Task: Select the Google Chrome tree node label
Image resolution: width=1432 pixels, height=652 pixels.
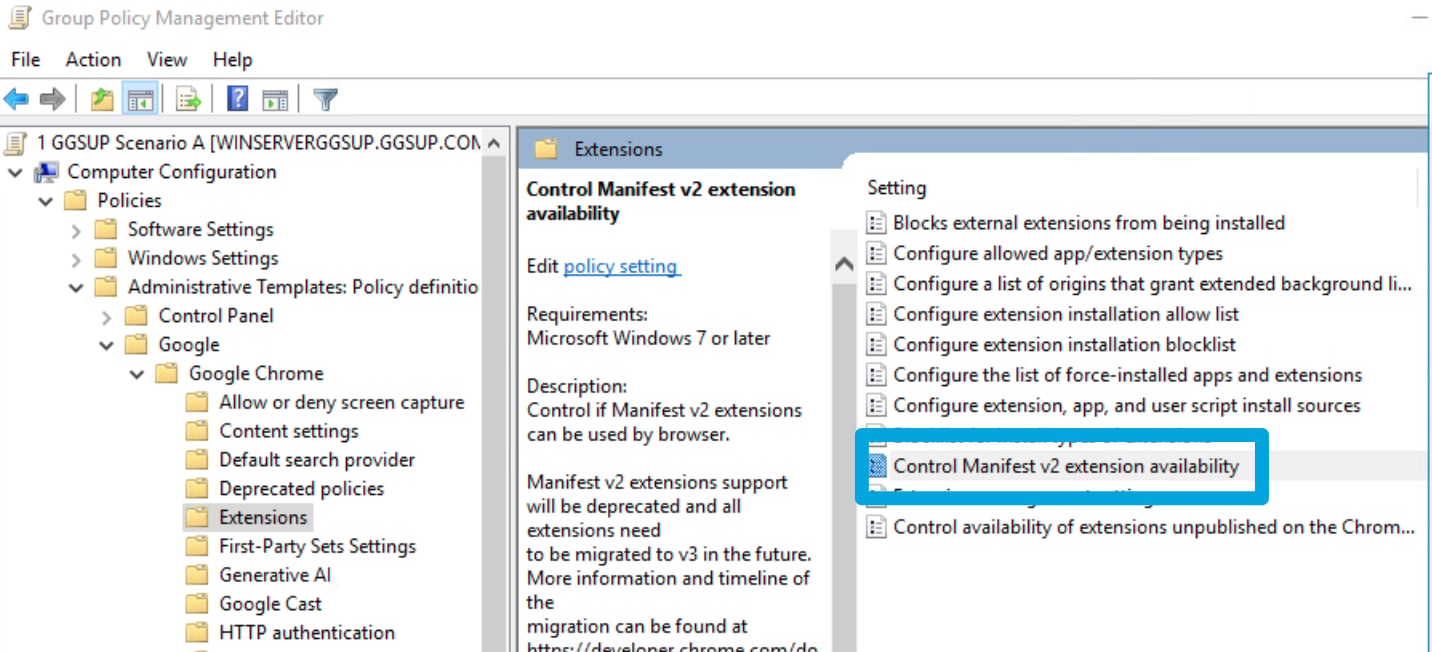Action: 256,373
